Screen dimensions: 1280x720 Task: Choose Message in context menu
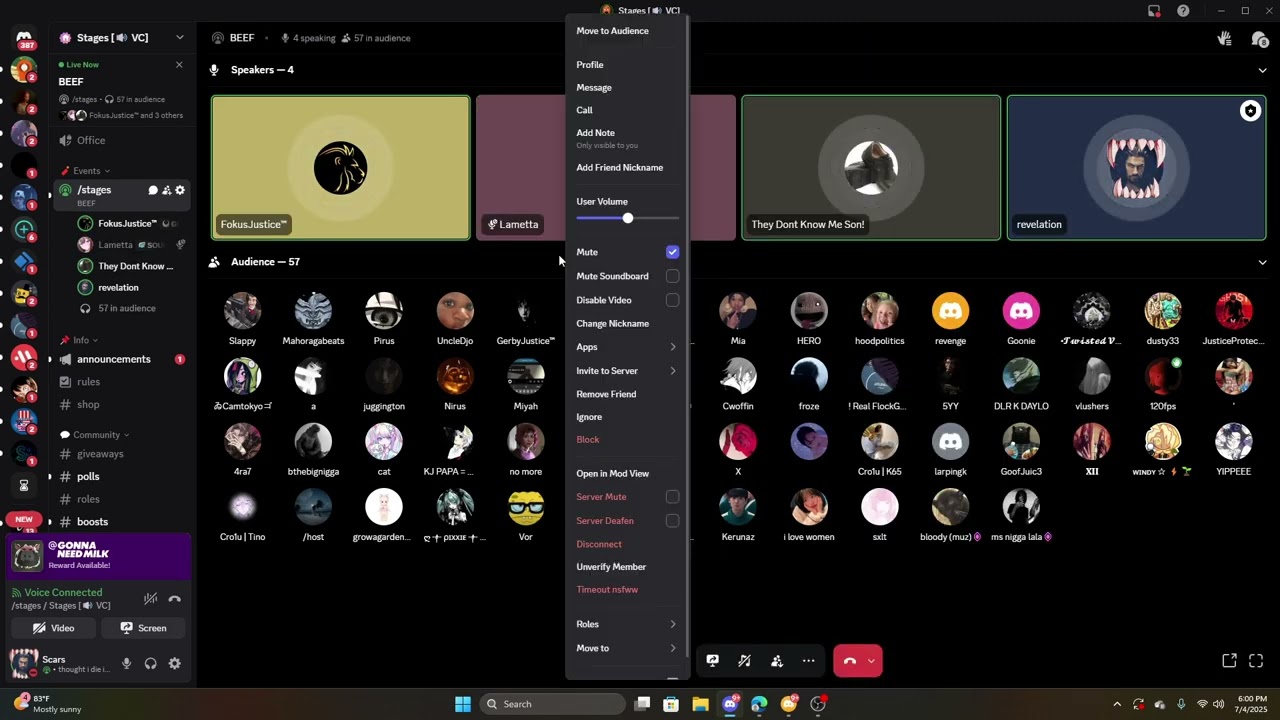point(594,88)
